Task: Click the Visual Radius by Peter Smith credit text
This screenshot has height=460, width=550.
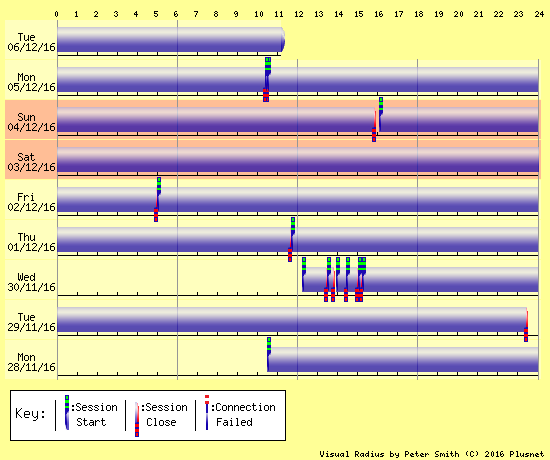Action: click(432, 454)
